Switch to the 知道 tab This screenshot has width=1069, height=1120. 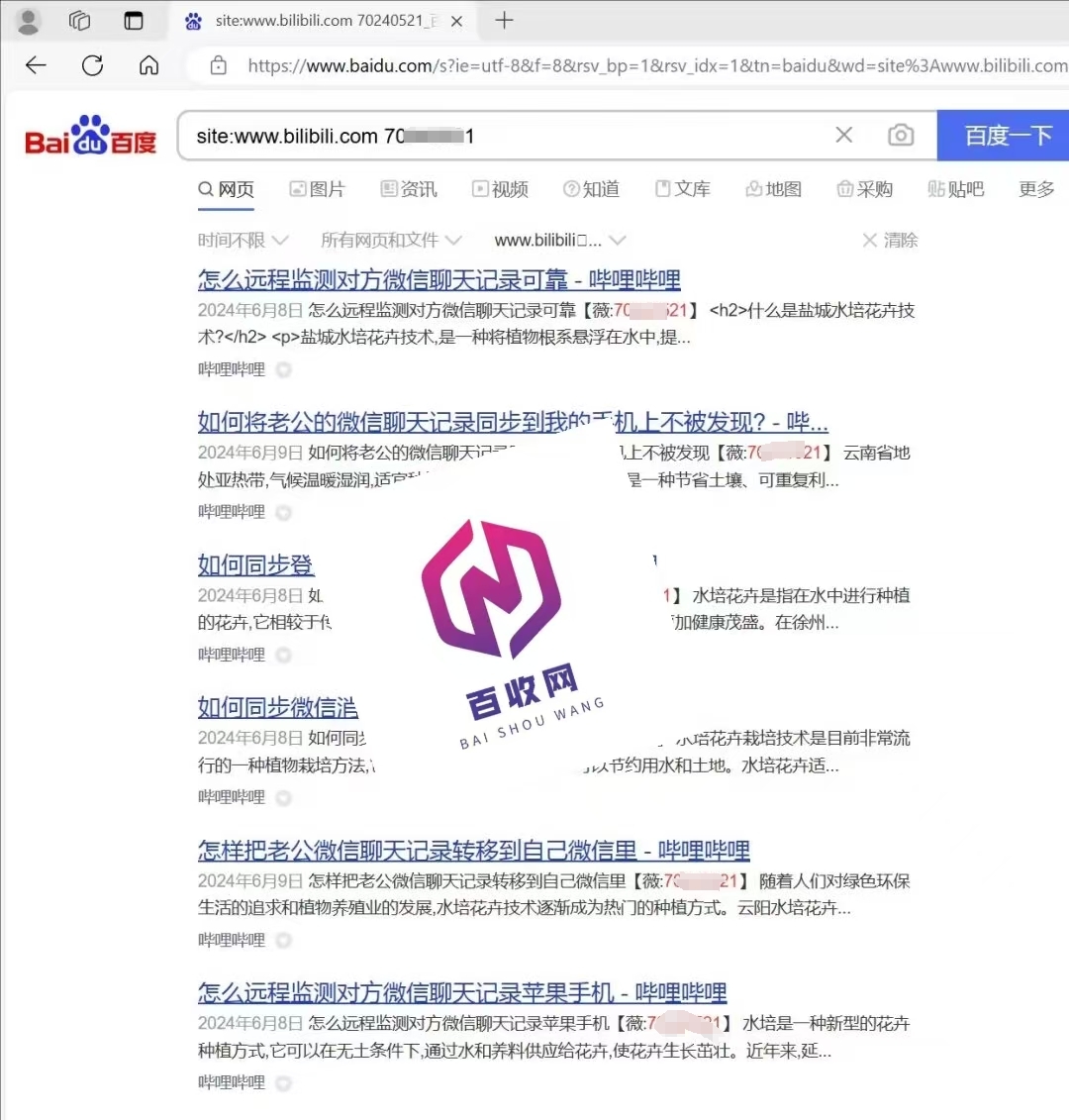[591, 189]
